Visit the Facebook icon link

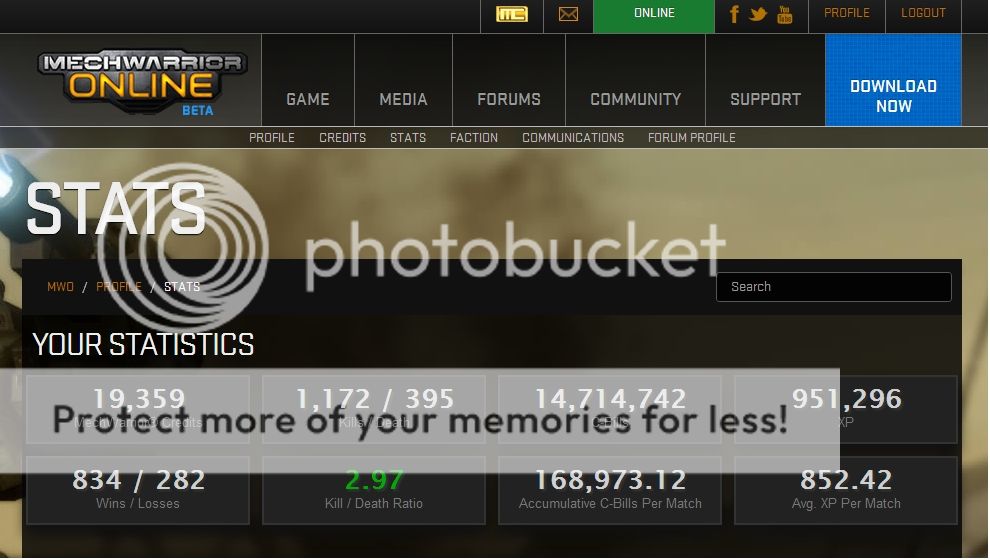(x=734, y=14)
